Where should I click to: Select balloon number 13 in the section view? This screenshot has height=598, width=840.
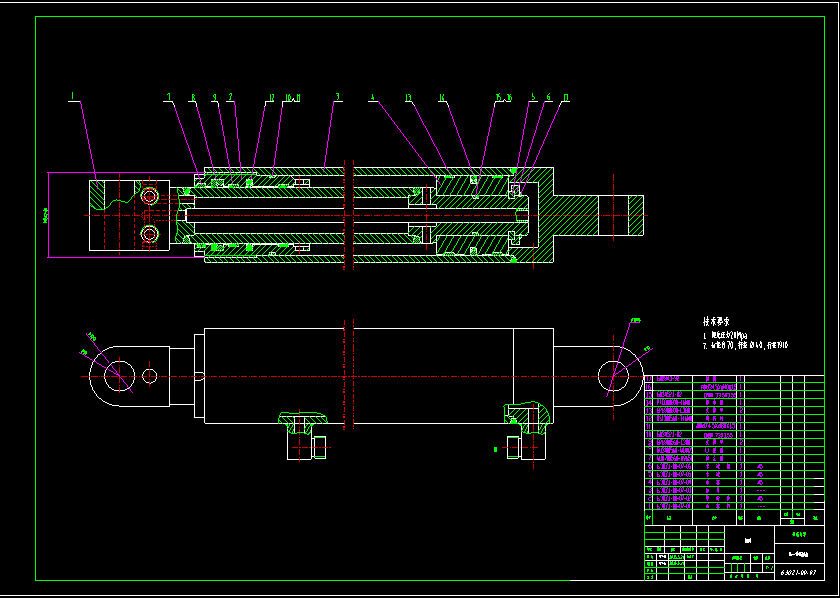(408, 97)
